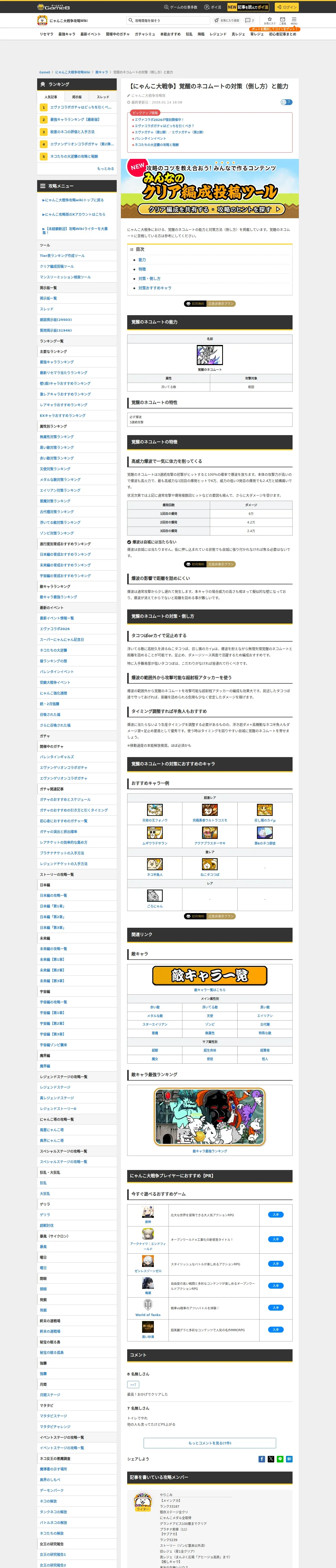
Task: Click もっとみる link under ranking
Action: tap(105, 169)
